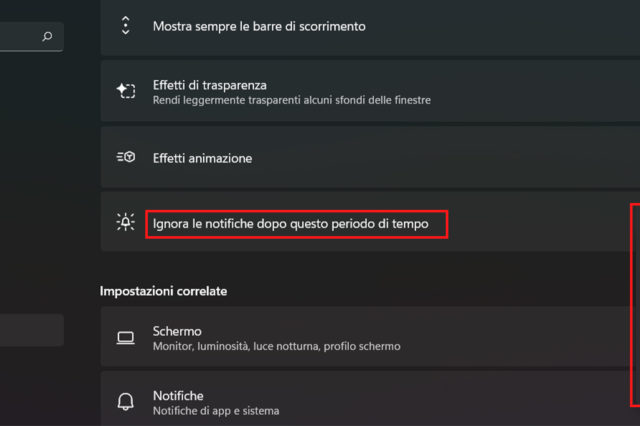Click the animation effects icon
640x426 pixels.
126,157
